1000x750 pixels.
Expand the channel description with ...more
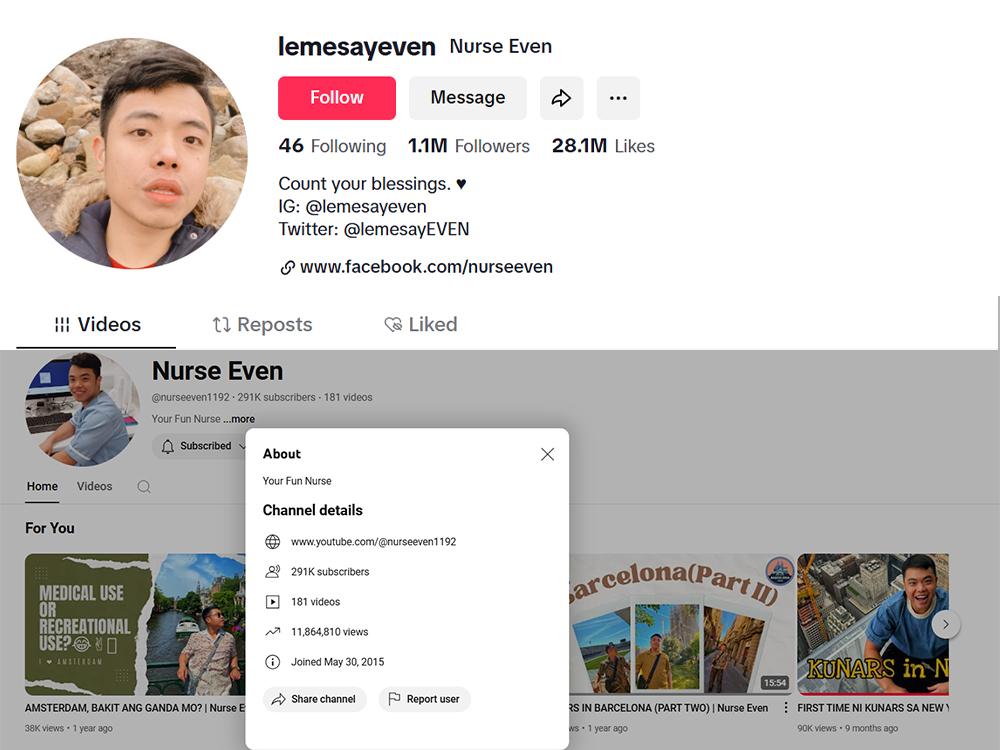click(239, 418)
